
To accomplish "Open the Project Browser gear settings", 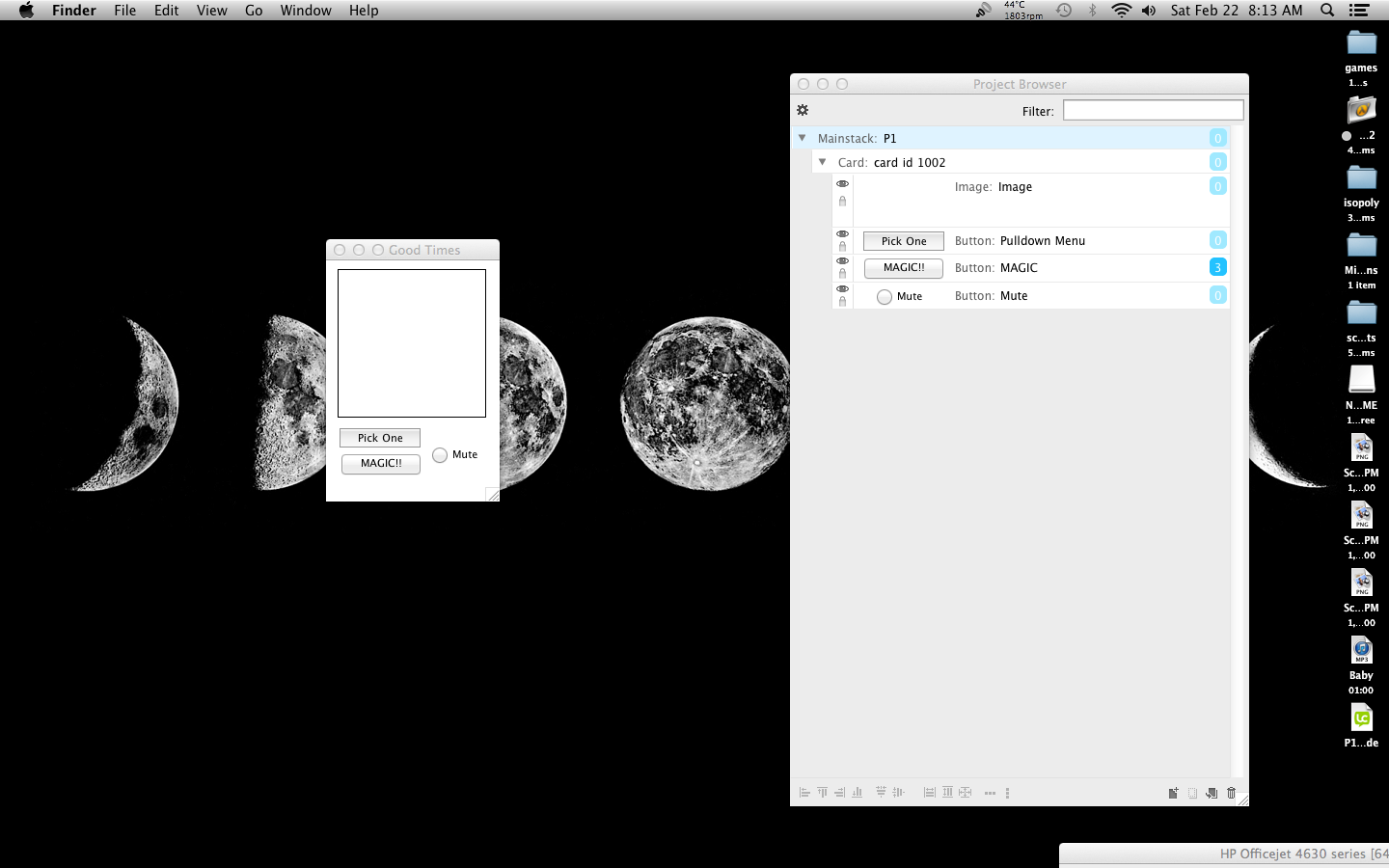I will click(803, 110).
